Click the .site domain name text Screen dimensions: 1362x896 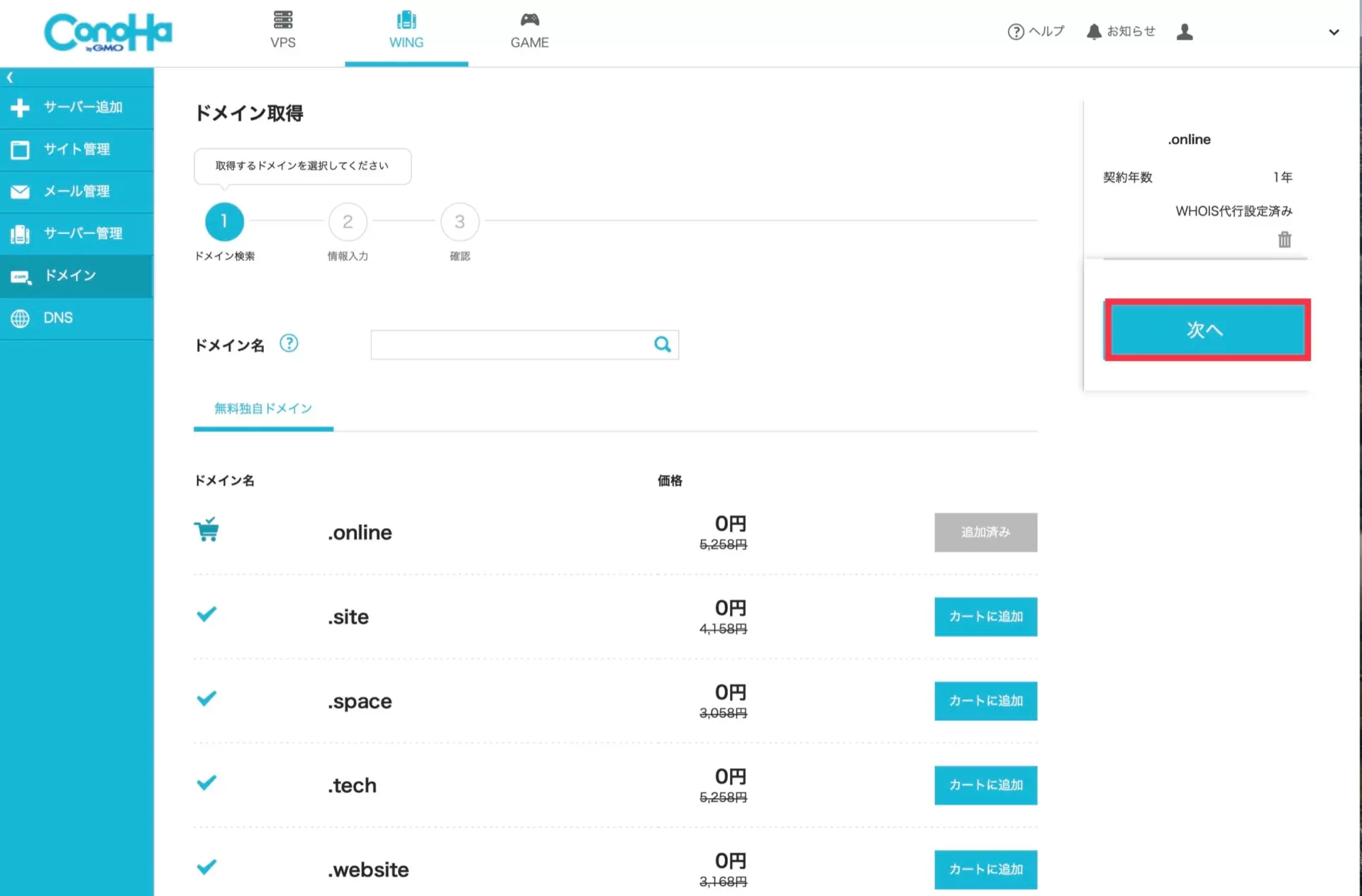coord(348,617)
